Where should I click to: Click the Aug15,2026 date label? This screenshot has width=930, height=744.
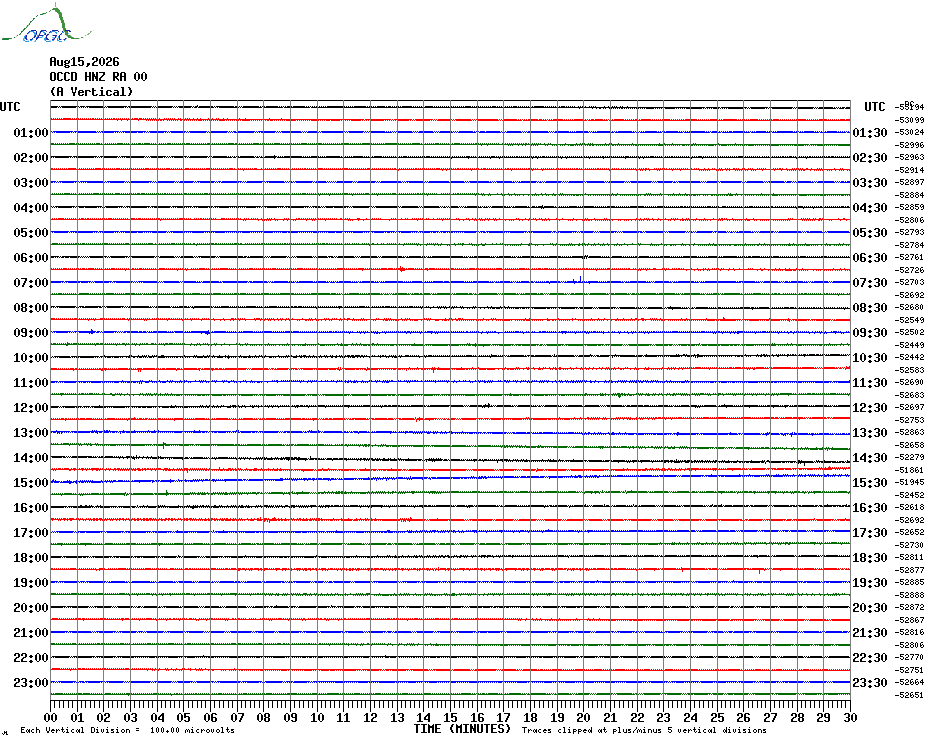click(x=84, y=62)
